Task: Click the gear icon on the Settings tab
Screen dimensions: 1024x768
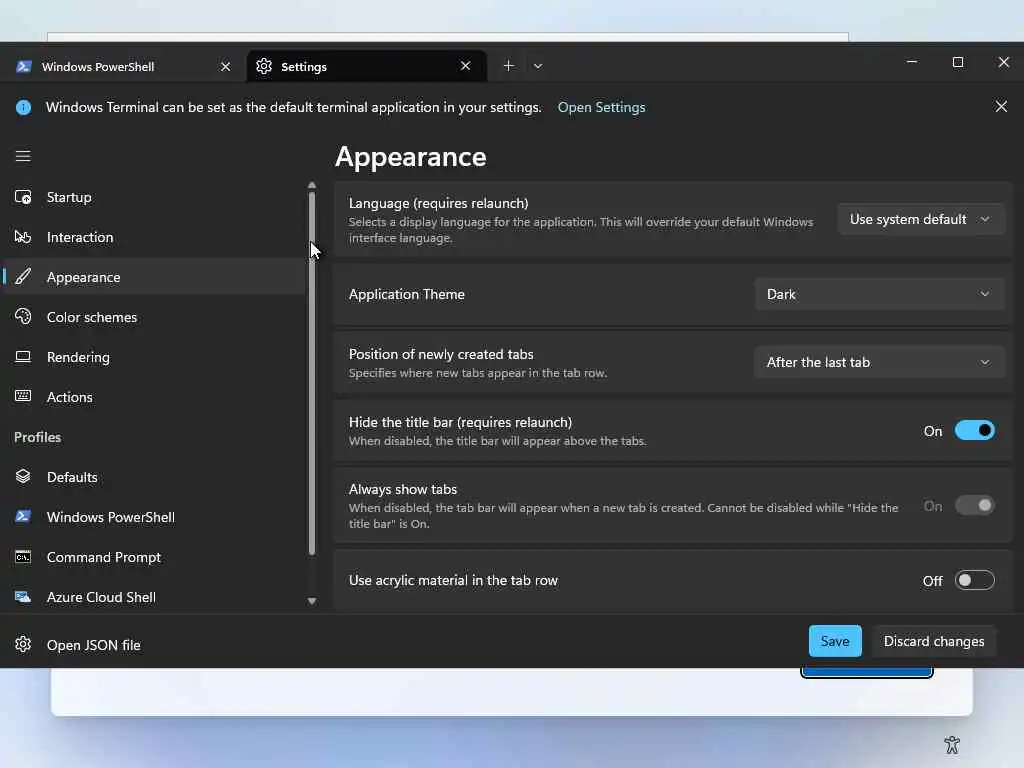Action: 264,67
